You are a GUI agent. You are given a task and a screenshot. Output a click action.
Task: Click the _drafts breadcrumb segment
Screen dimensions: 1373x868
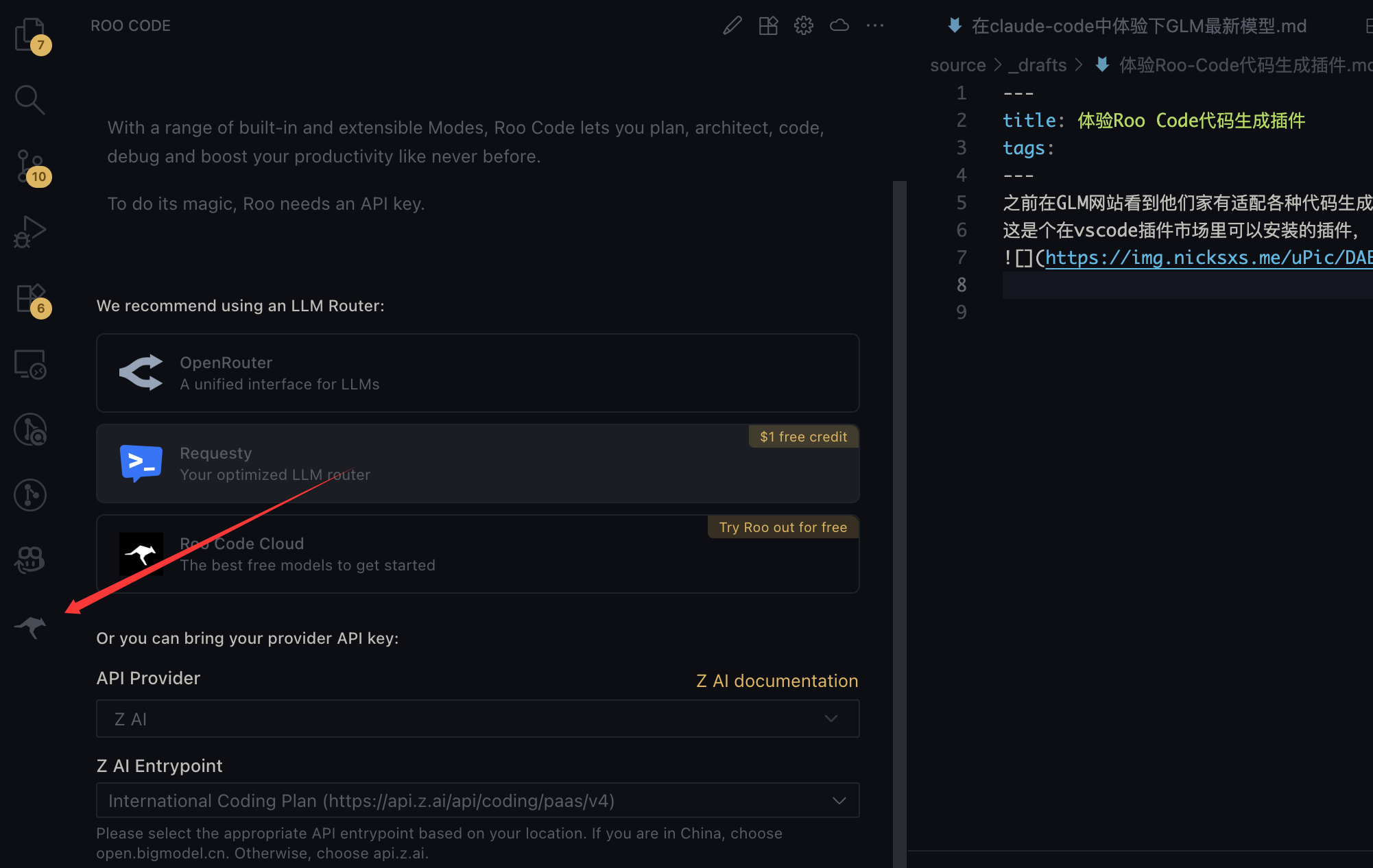[1037, 65]
